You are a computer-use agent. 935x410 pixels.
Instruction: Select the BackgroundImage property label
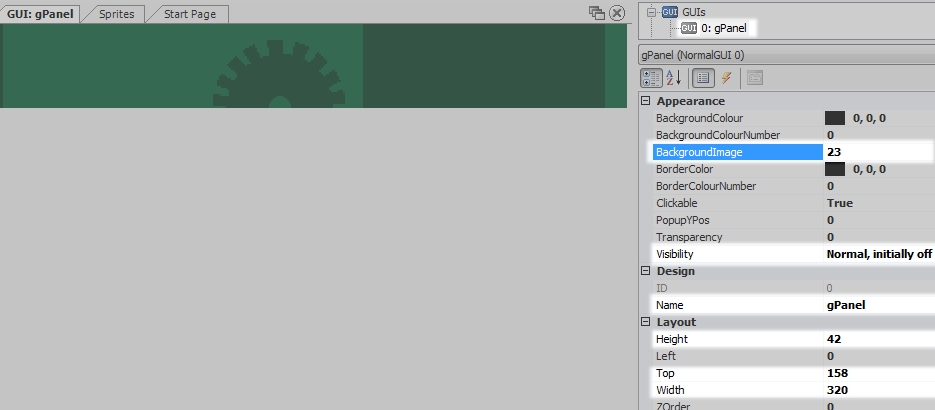[x=738, y=152]
